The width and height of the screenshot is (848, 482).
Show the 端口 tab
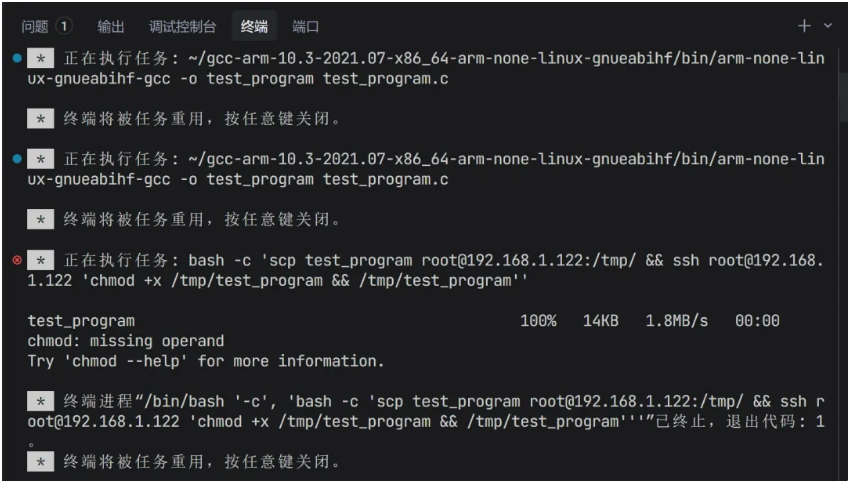[306, 26]
